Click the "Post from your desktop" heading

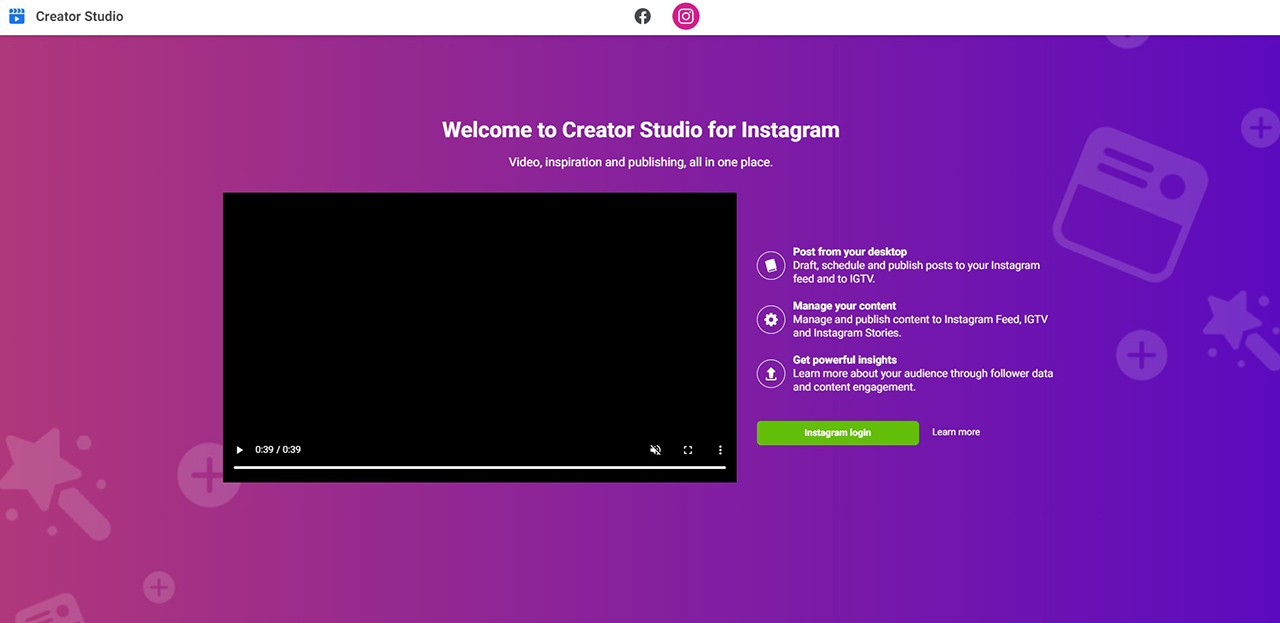[850, 252]
